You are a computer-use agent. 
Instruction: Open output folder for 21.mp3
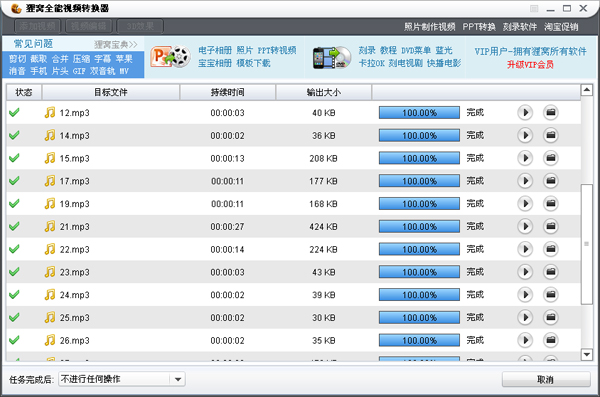(x=551, y=226)
